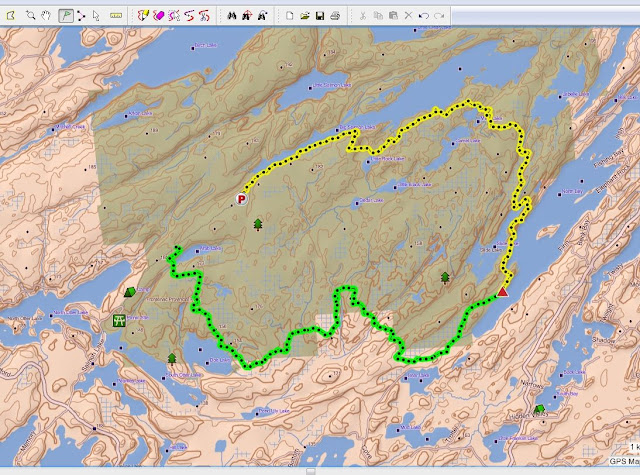Pick the Track Erase tool
Screen dimensions: 640x475
158,16
